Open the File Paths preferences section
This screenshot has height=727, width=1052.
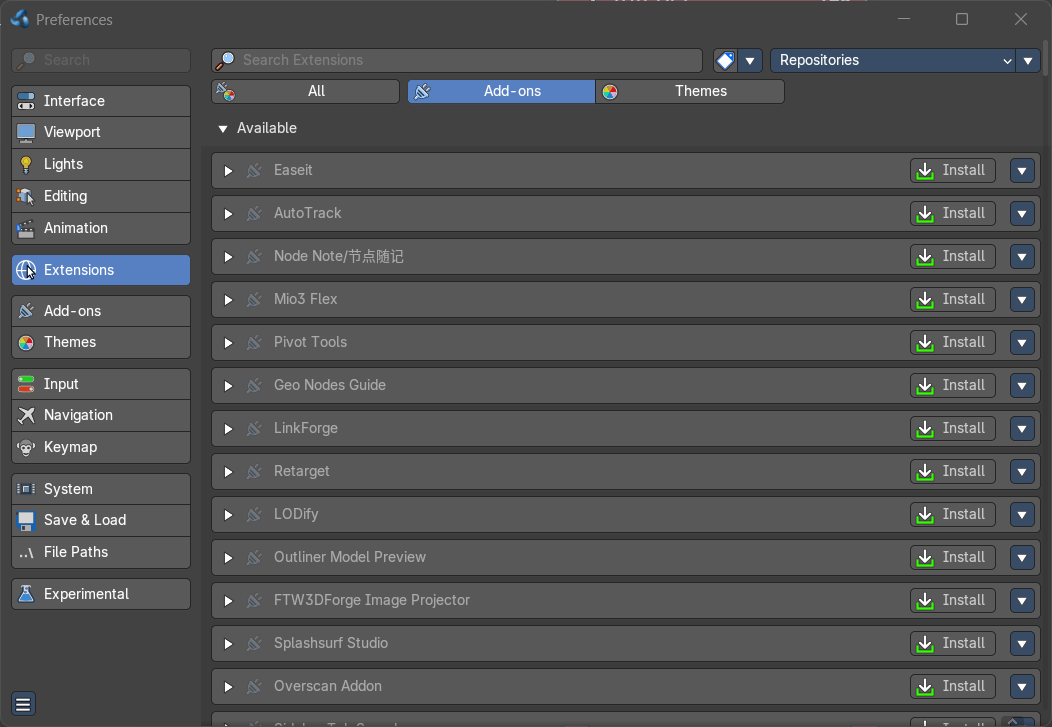tap(101, 553)
